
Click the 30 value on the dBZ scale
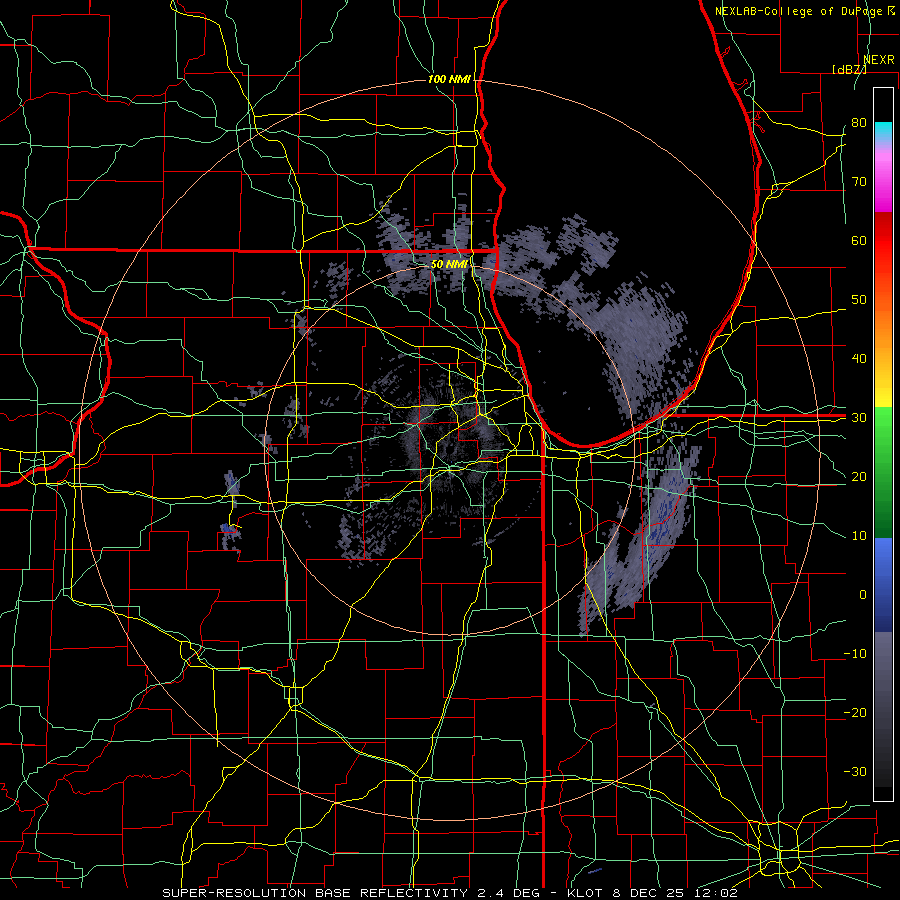(x=859, y=418)
